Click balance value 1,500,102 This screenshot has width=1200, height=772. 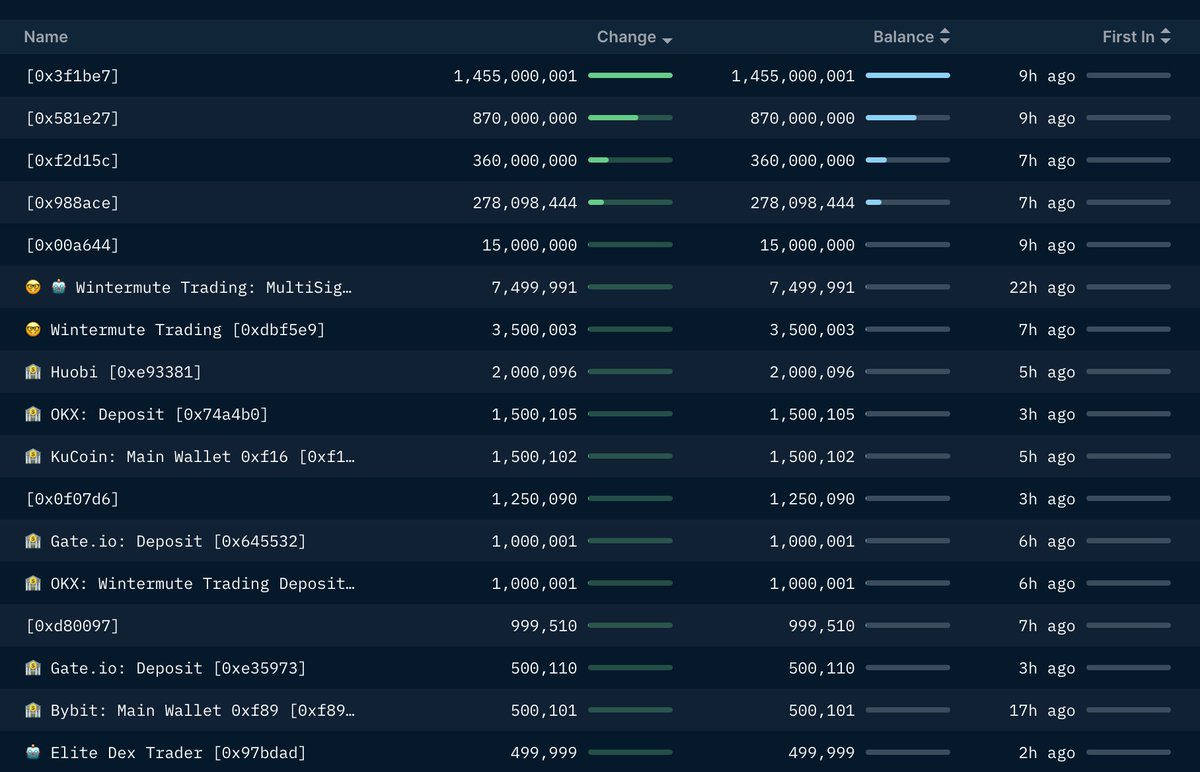coord(812,457)
